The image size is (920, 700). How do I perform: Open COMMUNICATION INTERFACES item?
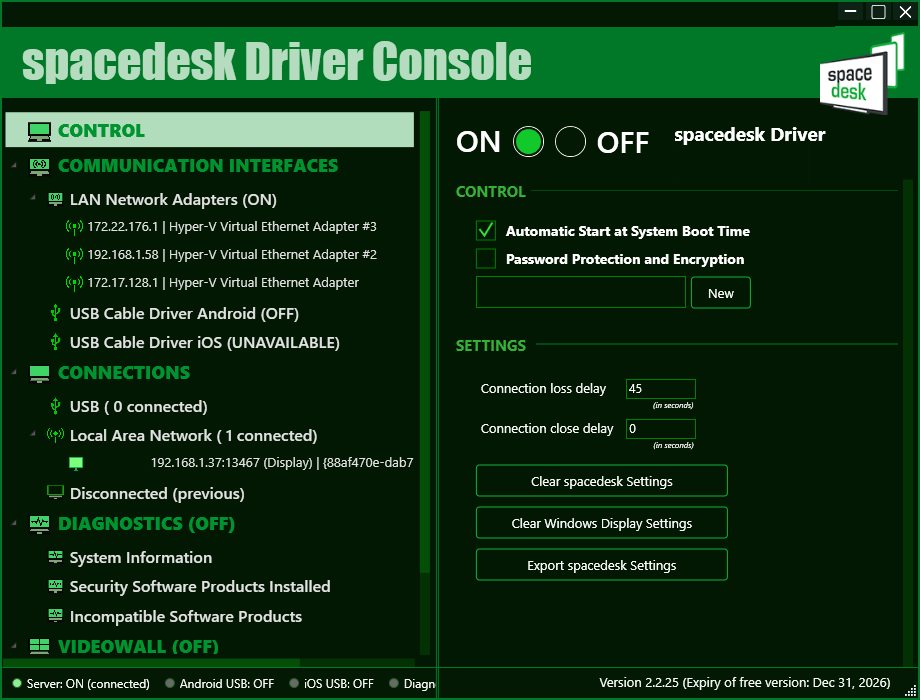[x=198, y=166]
